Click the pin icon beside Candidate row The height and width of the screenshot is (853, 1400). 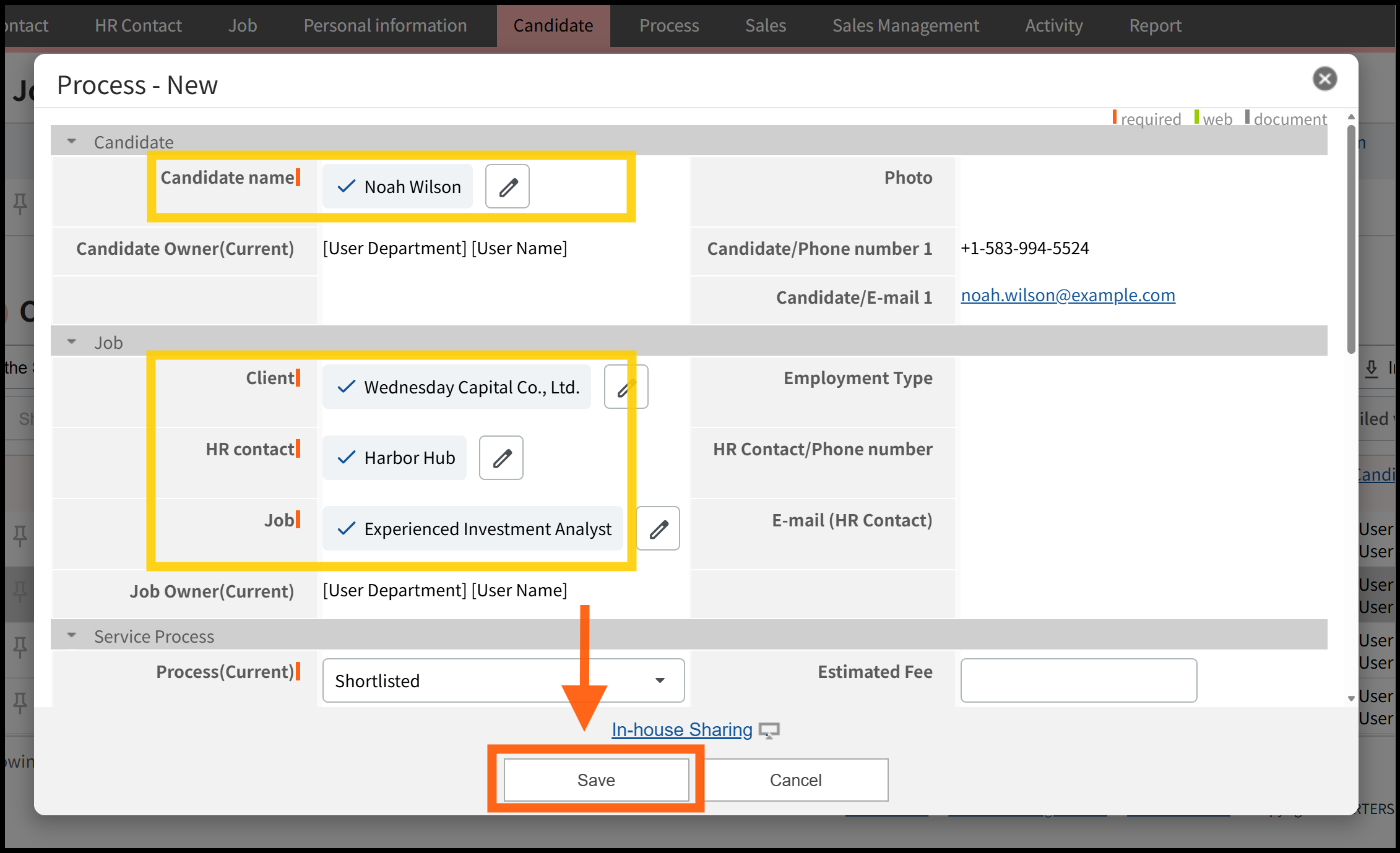tap(20, 204)
